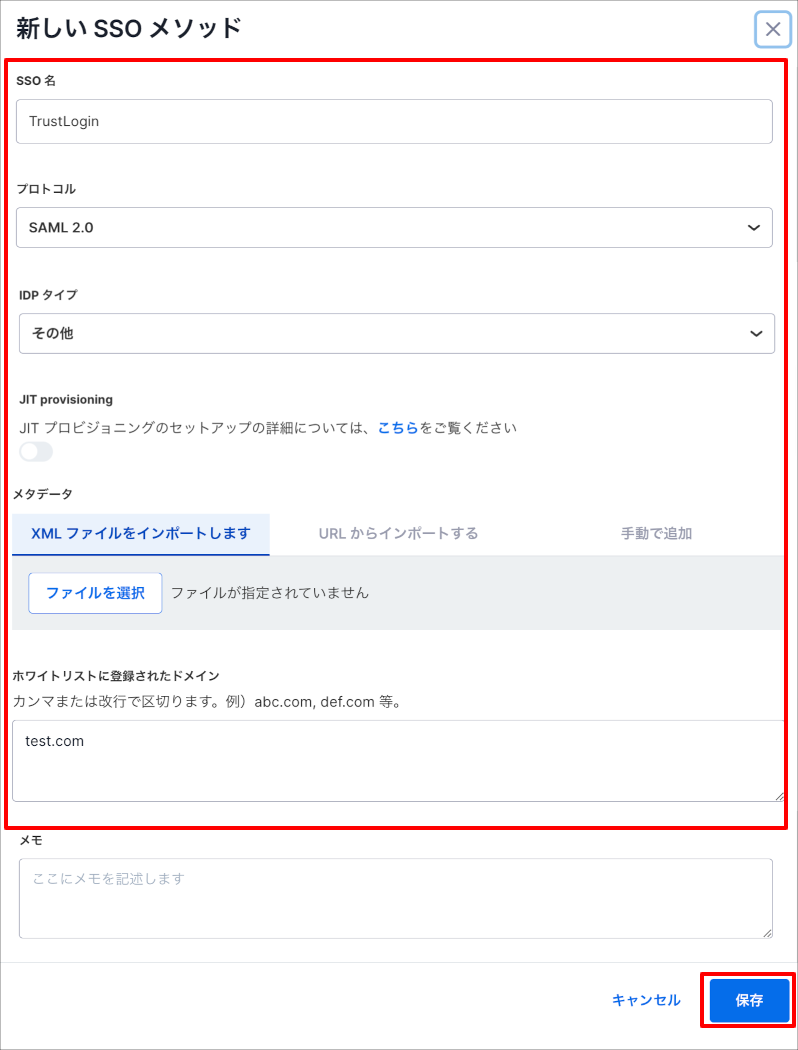This screenshot has width=798, height=1050.
Task: Click the JIT provisioning heading
Action: 66,400
